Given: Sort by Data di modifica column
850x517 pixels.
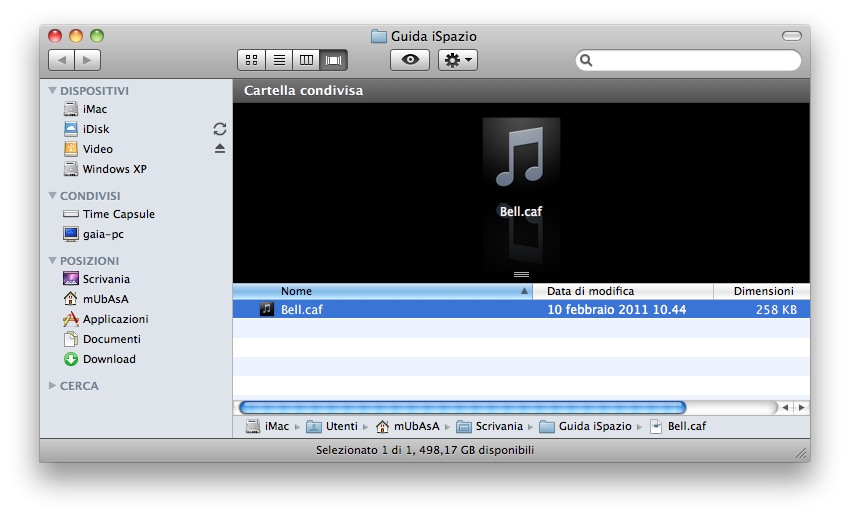Looking at the screenshot, I should pyautogui.click(x=622, y=291).
